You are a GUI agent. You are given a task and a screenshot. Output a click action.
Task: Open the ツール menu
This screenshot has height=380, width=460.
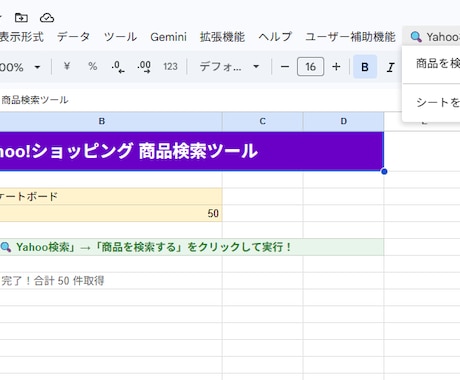(120, 37)
